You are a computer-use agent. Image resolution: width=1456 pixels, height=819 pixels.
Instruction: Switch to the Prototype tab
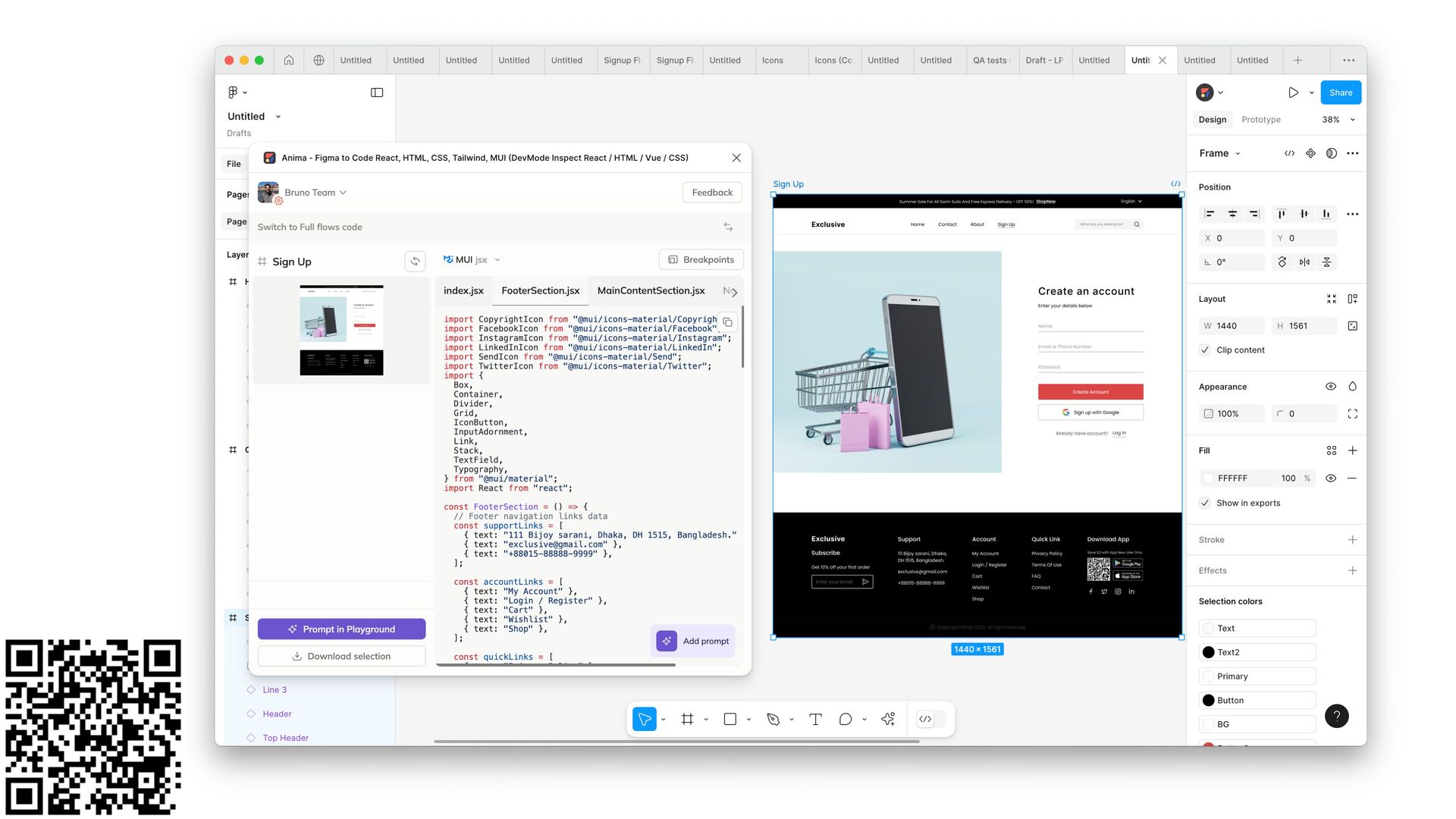[1260, 120]
